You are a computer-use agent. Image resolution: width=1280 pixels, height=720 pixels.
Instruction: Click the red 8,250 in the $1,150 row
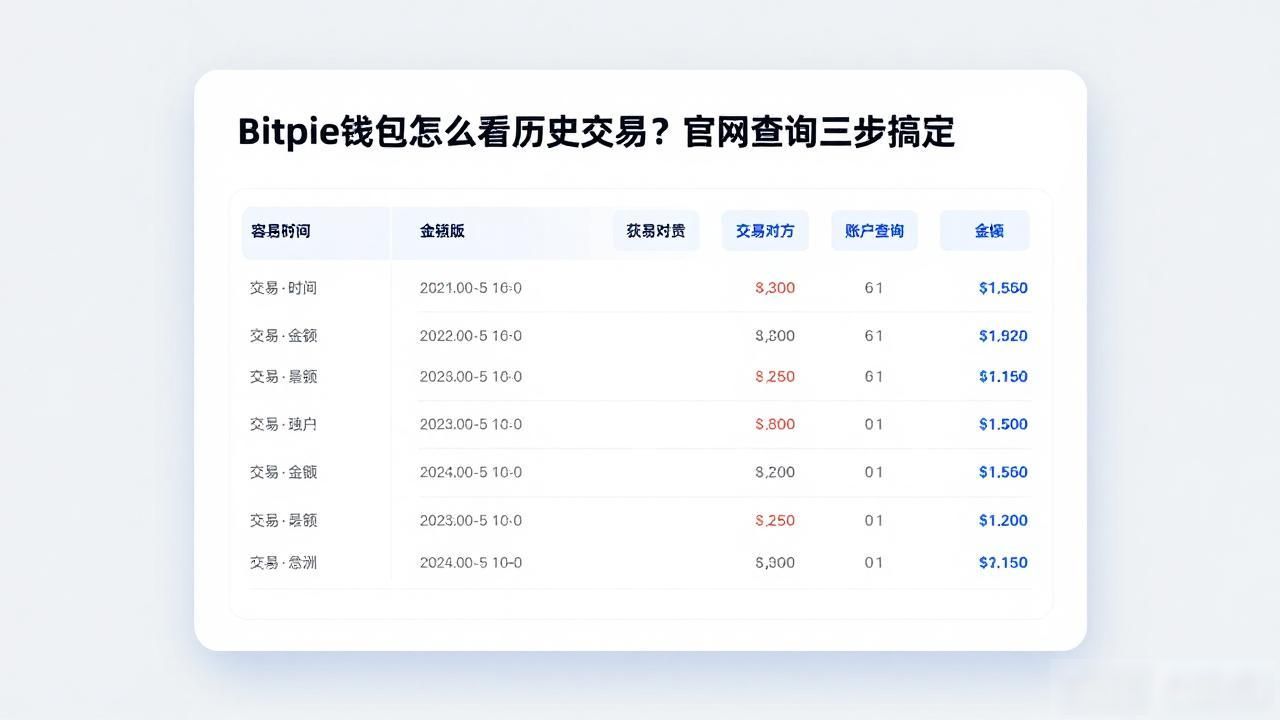(775, 377)
